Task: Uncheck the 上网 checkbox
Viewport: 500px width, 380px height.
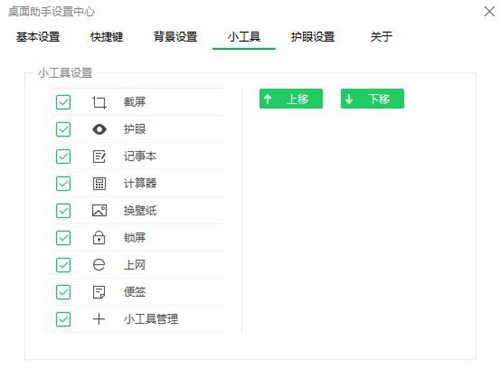Action: click(x=63, y=265)
